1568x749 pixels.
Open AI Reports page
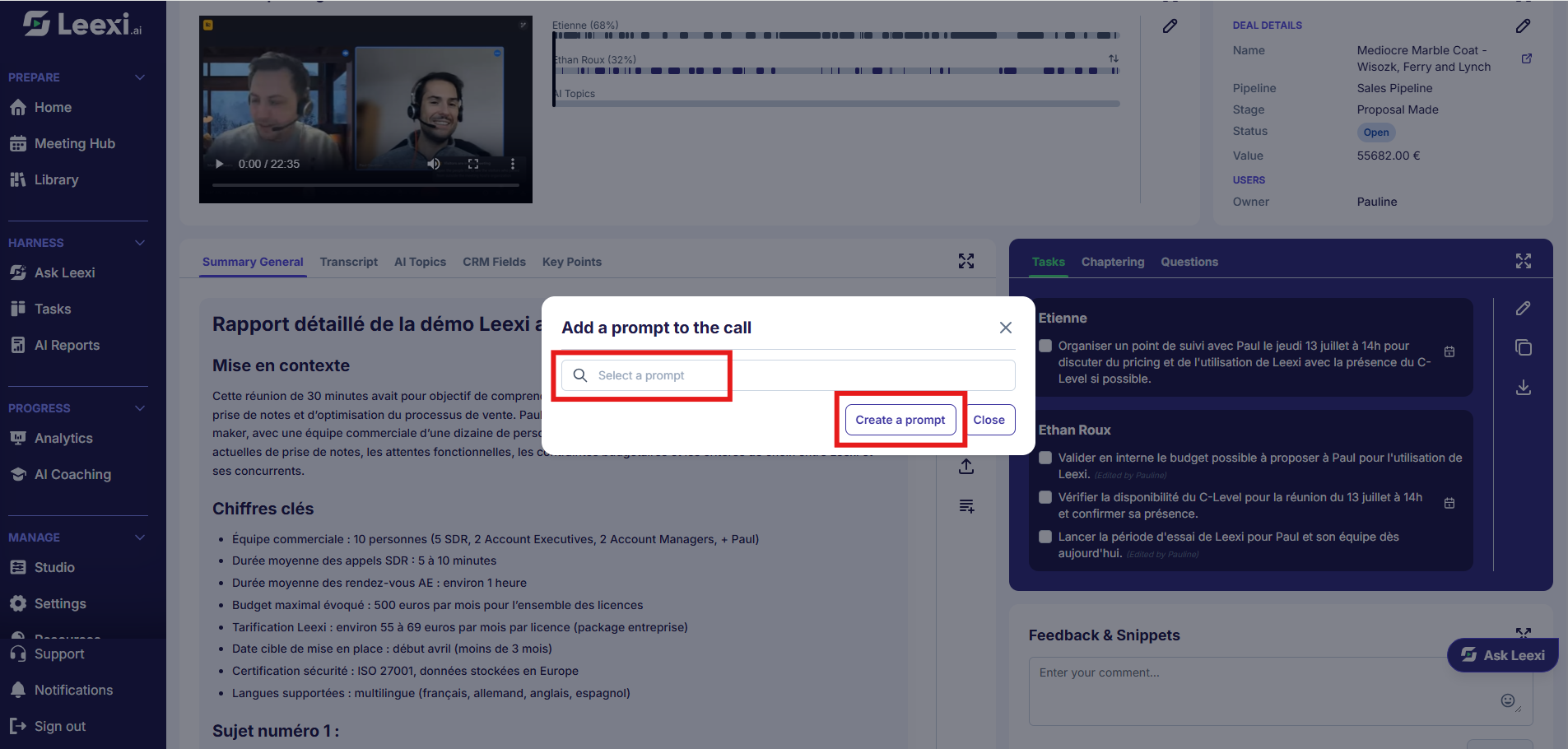pyautogui.click(x=55, y=345)
